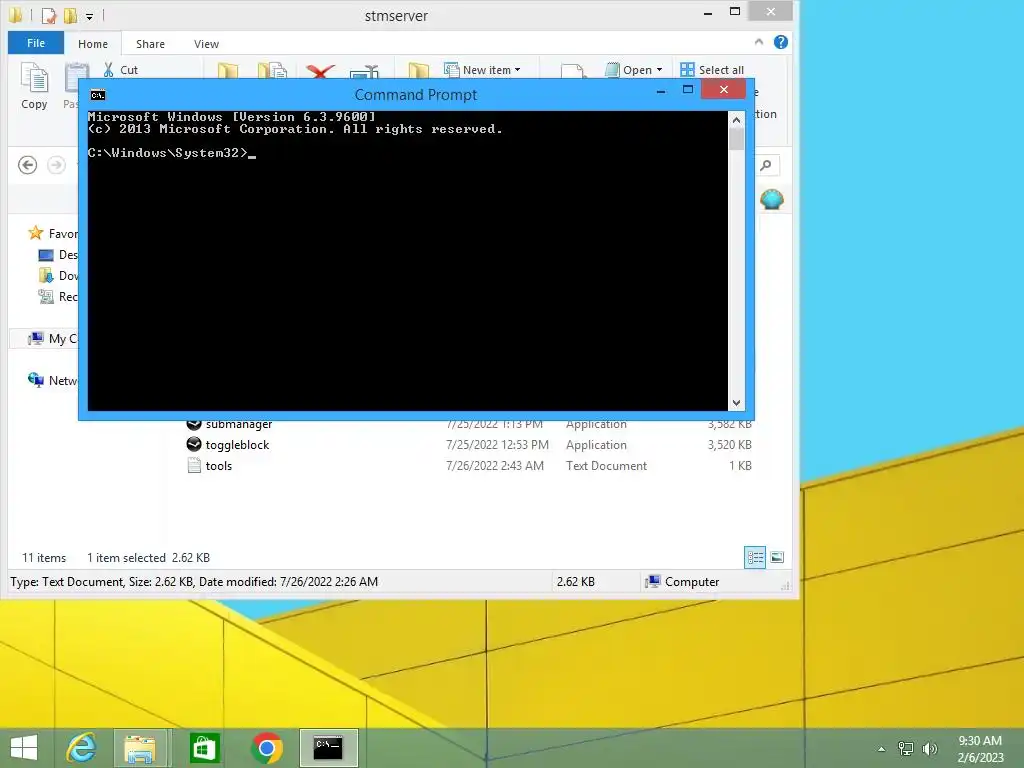Image resolution: width=1024 pixels, height=768 pixels.
Task: Click the new folder icon in quick access toolbar
Action: point(70,15)
